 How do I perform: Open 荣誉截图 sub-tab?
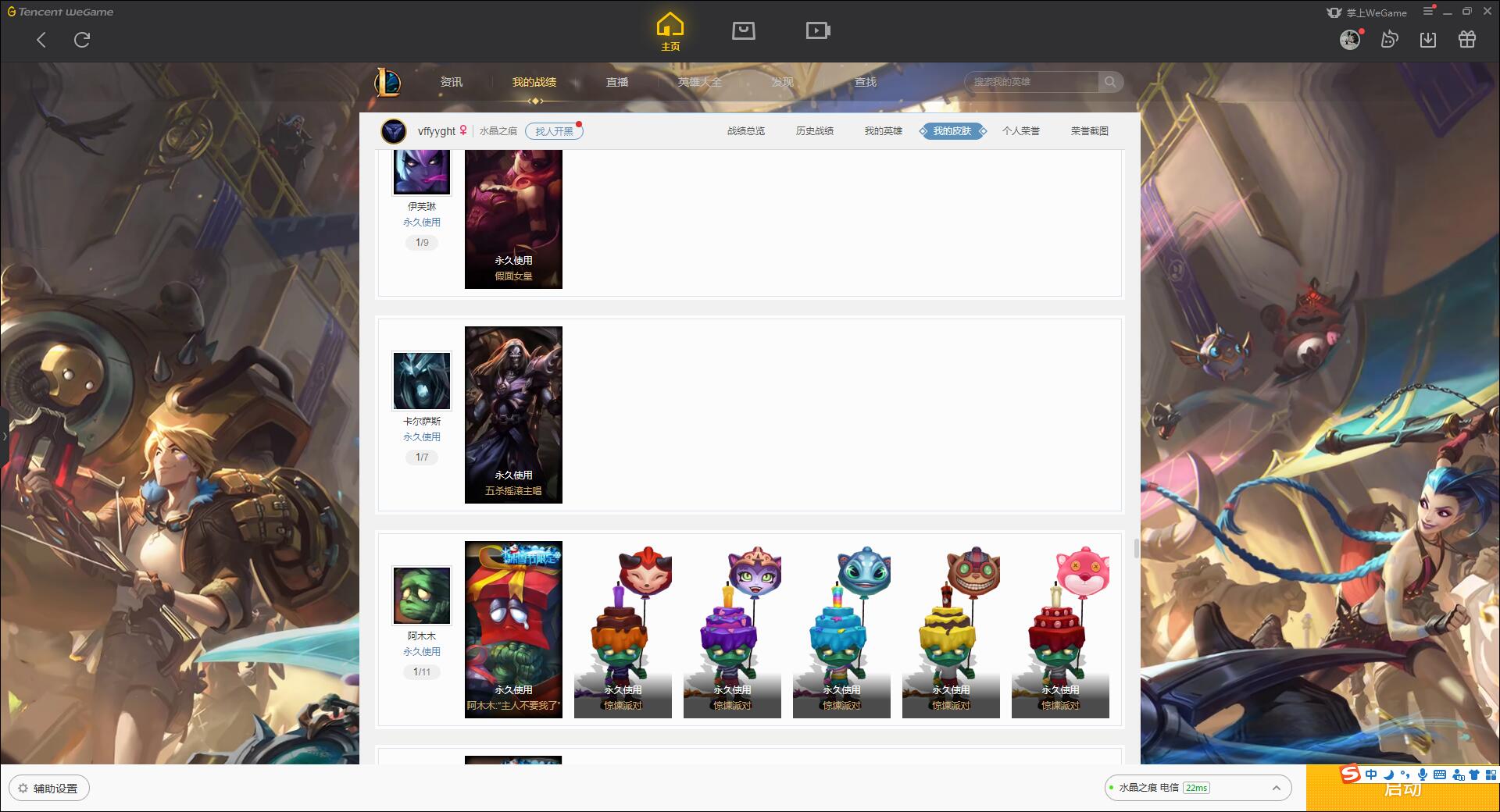[x=1090, y=131]
